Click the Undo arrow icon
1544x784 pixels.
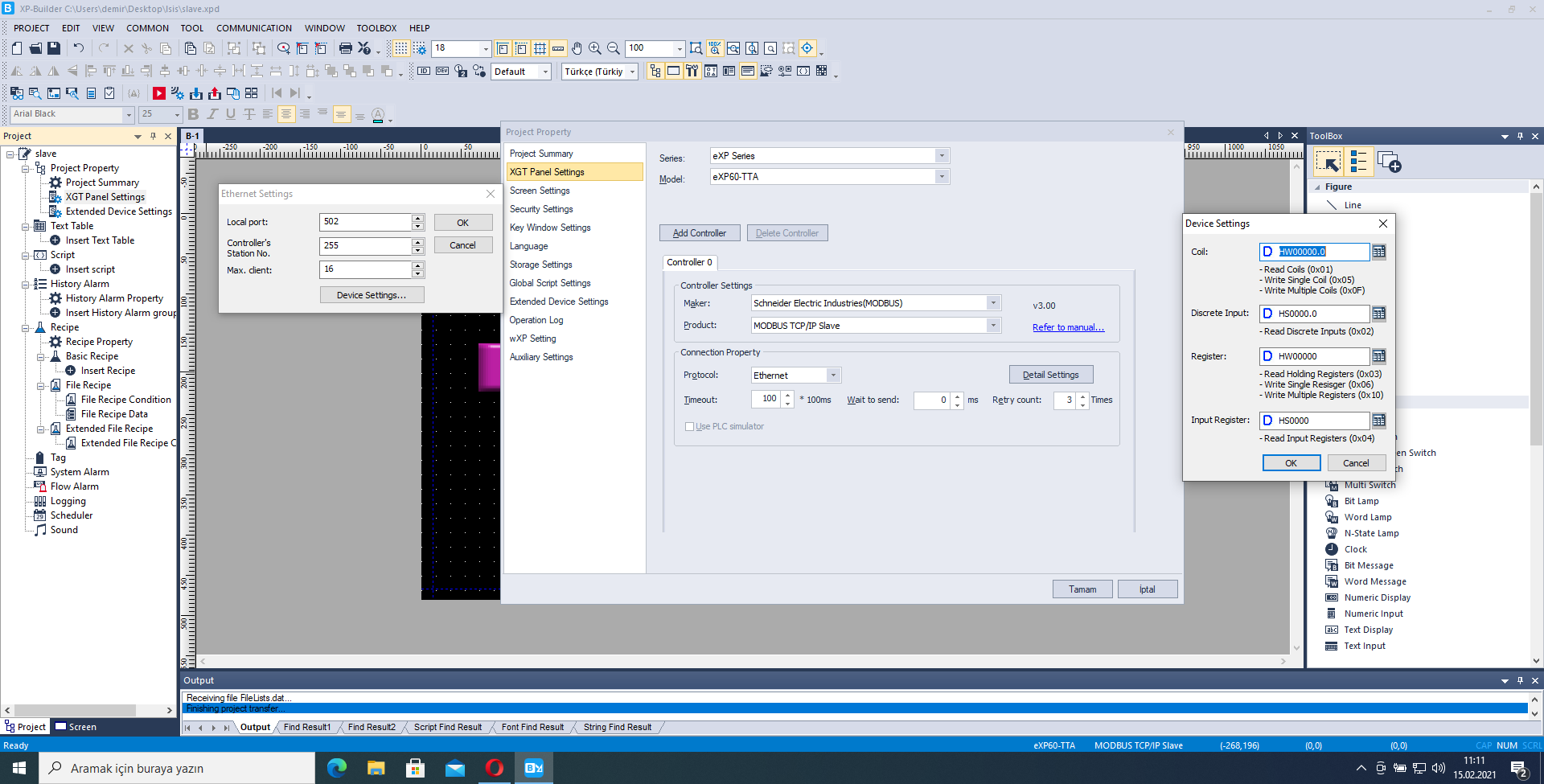79,49
